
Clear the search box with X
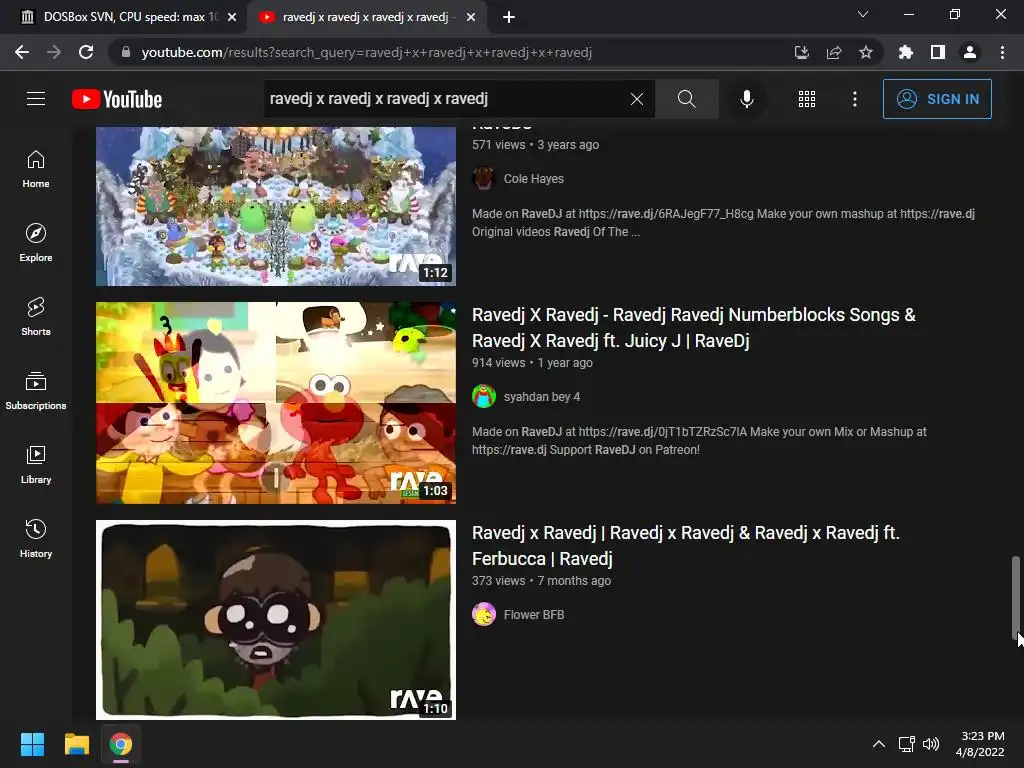pyautogui.click(x=637, y=99)
